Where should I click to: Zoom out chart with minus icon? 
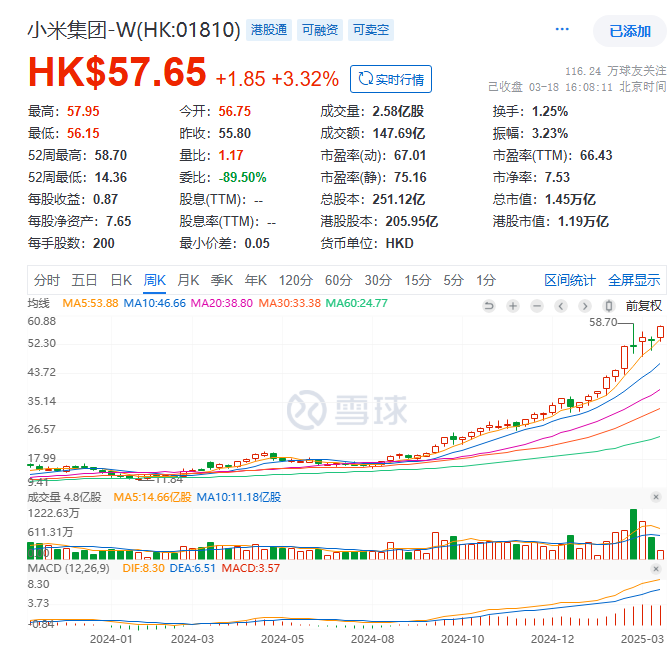[x=537, y=306]
